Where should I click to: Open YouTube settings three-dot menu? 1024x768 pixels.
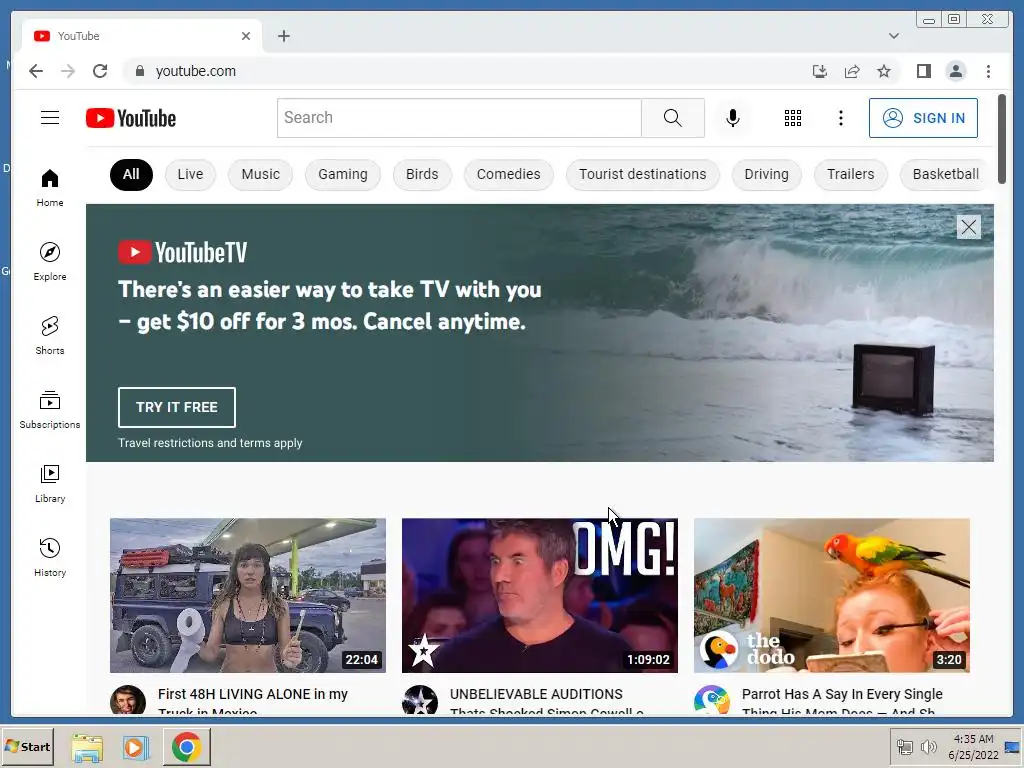pos(840,118)
